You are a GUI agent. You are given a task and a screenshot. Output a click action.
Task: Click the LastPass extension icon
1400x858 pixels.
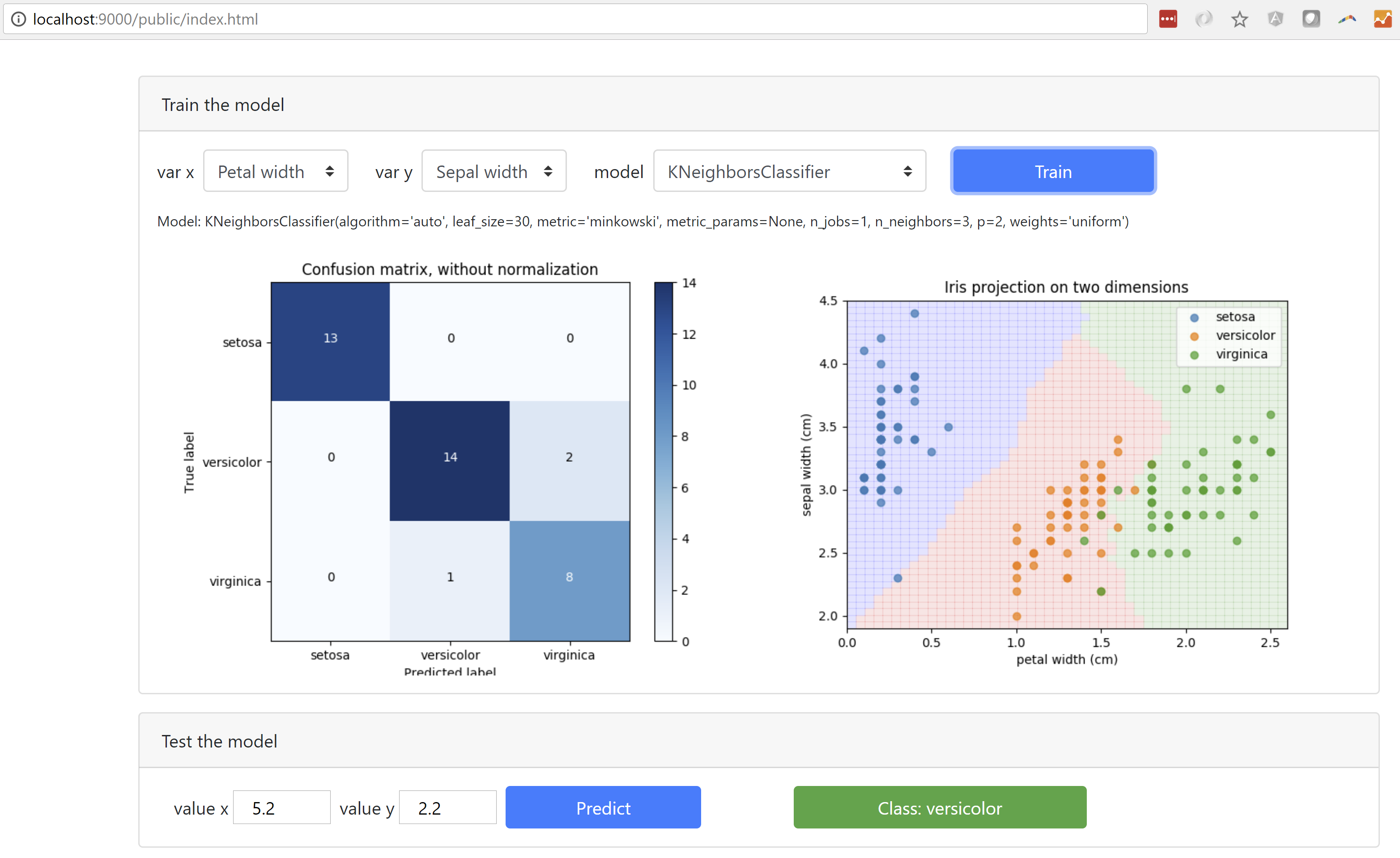(x=1168, y=19)
